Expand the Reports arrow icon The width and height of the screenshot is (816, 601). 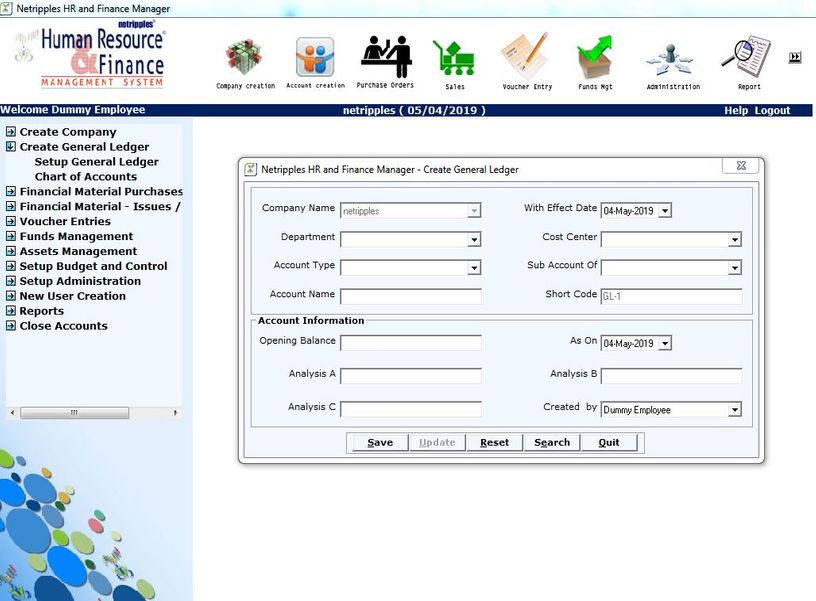pyautogui.click(x=10, y=311)
